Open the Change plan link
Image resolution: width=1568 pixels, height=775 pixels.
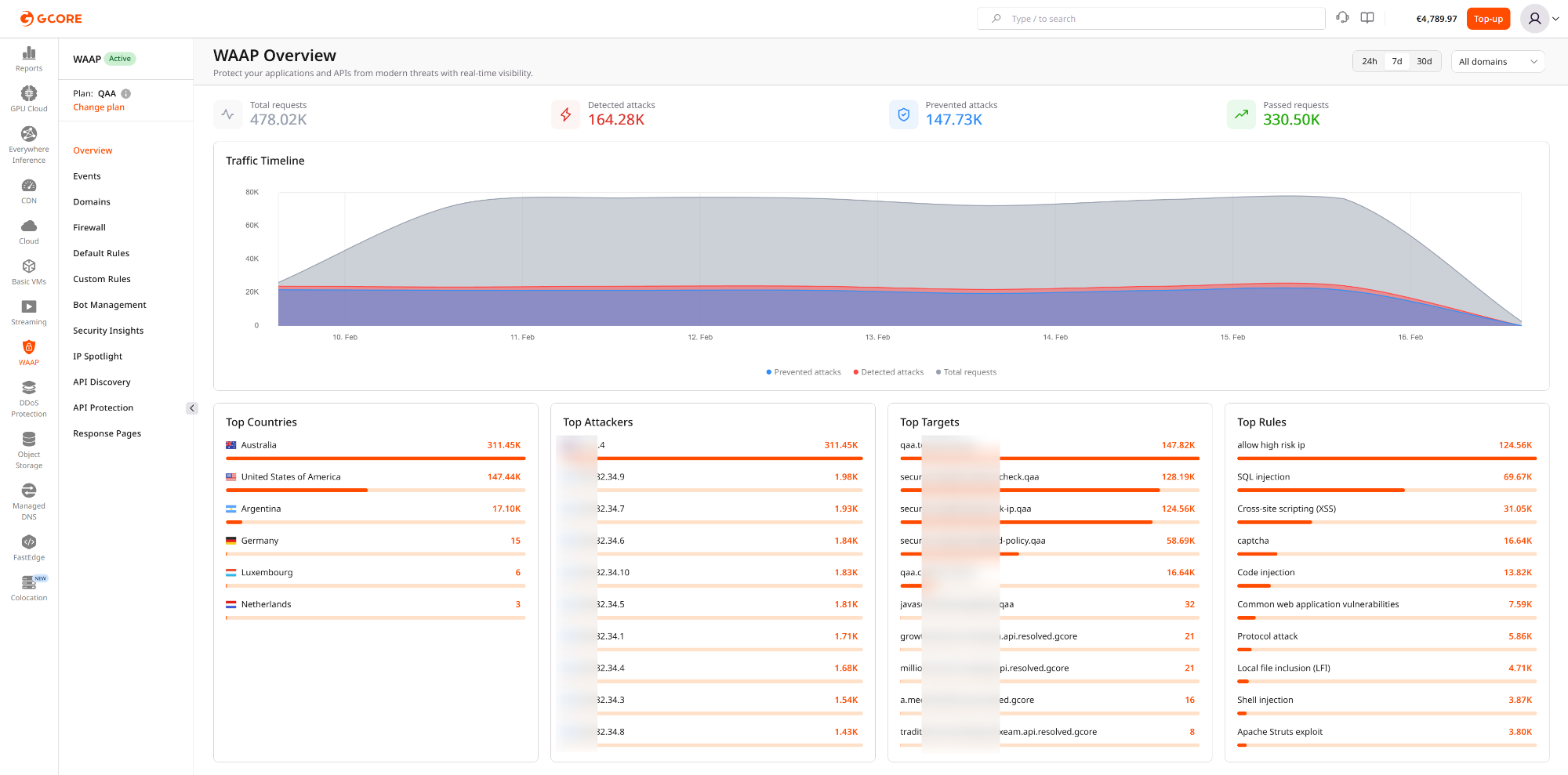[98, 107]
